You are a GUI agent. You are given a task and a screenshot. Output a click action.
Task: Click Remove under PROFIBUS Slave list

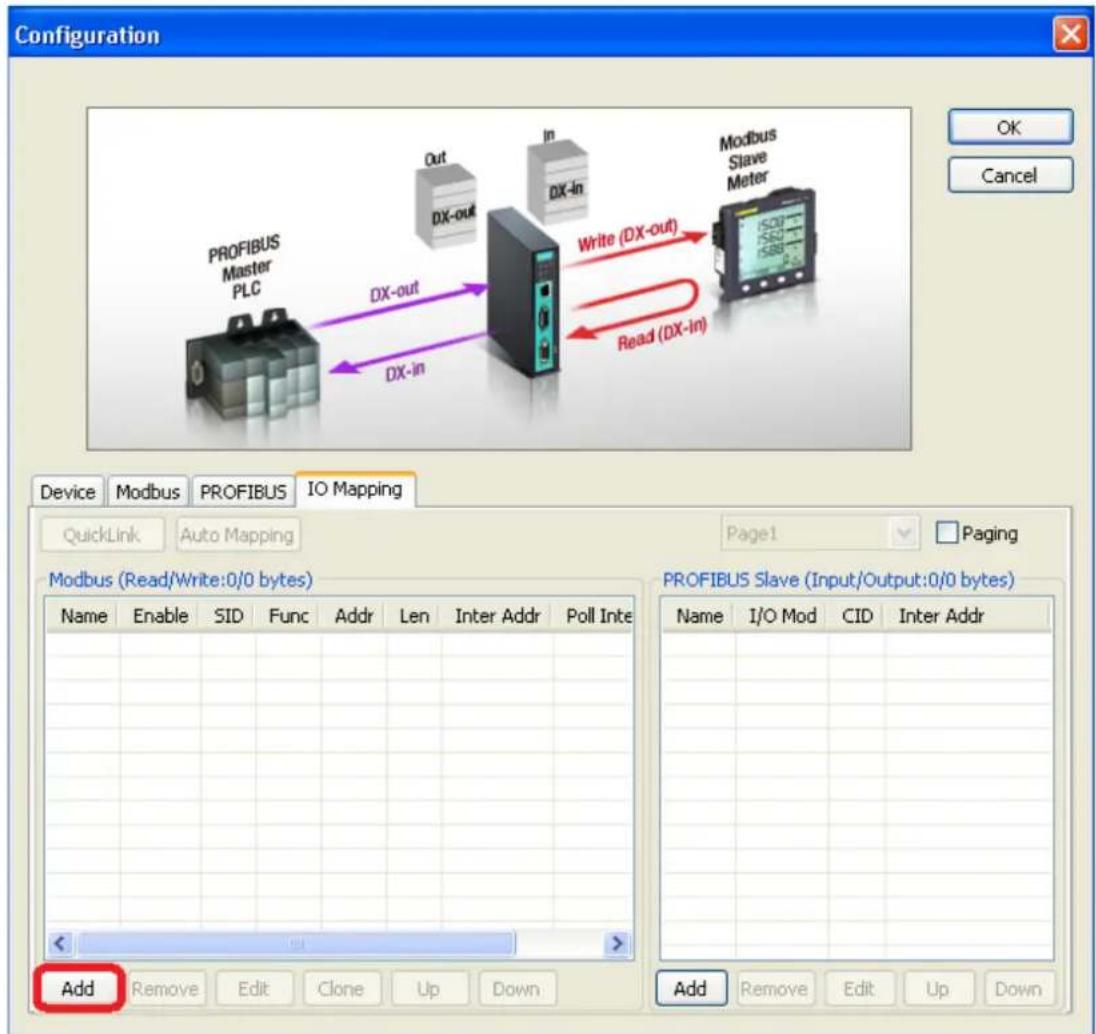[774, 989]
